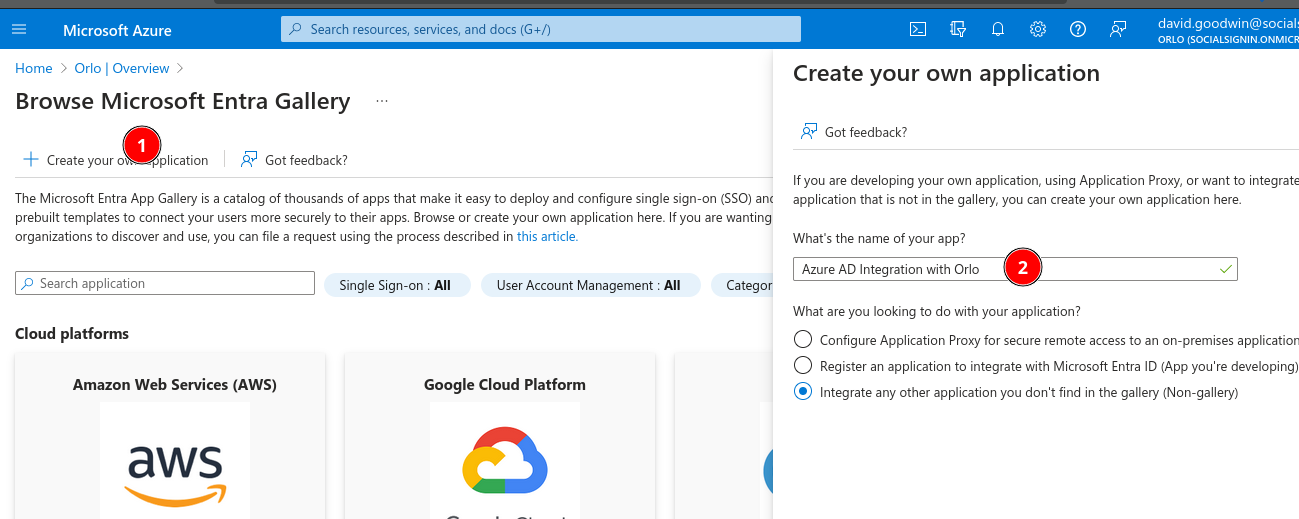The width and height of the screenshot is (1299, 519).
Task: Open the Support and help question icon
Action: [x=1078, y=29]
